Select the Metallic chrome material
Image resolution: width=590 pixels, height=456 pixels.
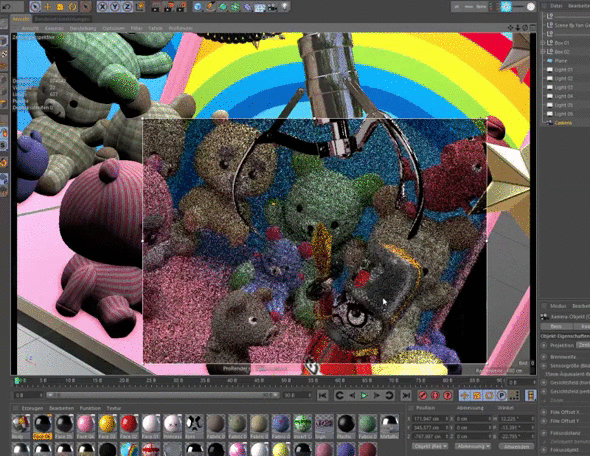tap(389, 426)
